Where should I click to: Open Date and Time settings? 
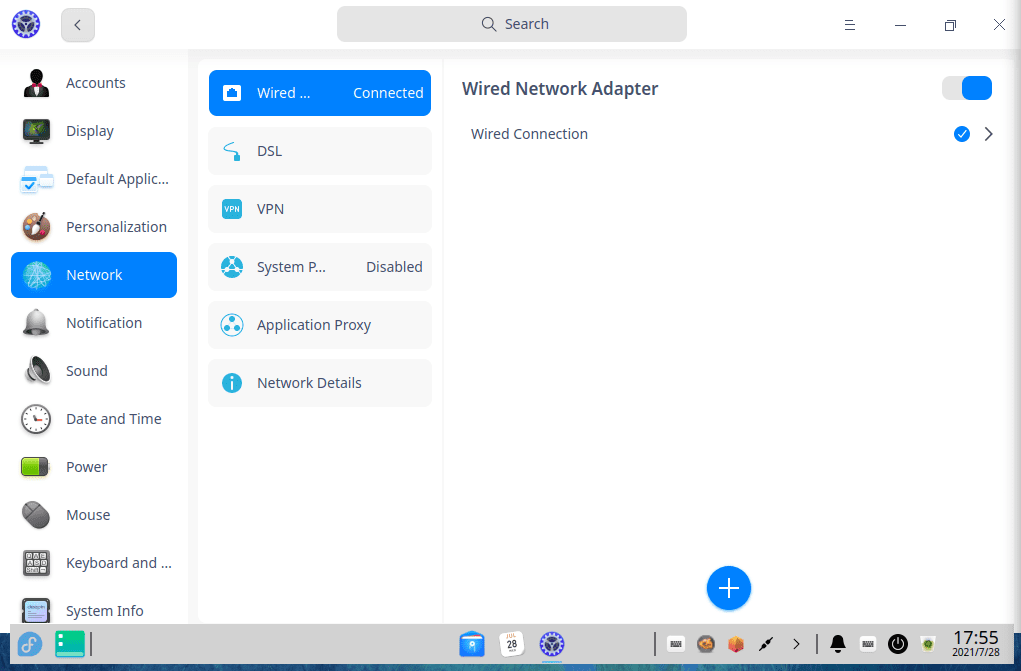(94, 419)
